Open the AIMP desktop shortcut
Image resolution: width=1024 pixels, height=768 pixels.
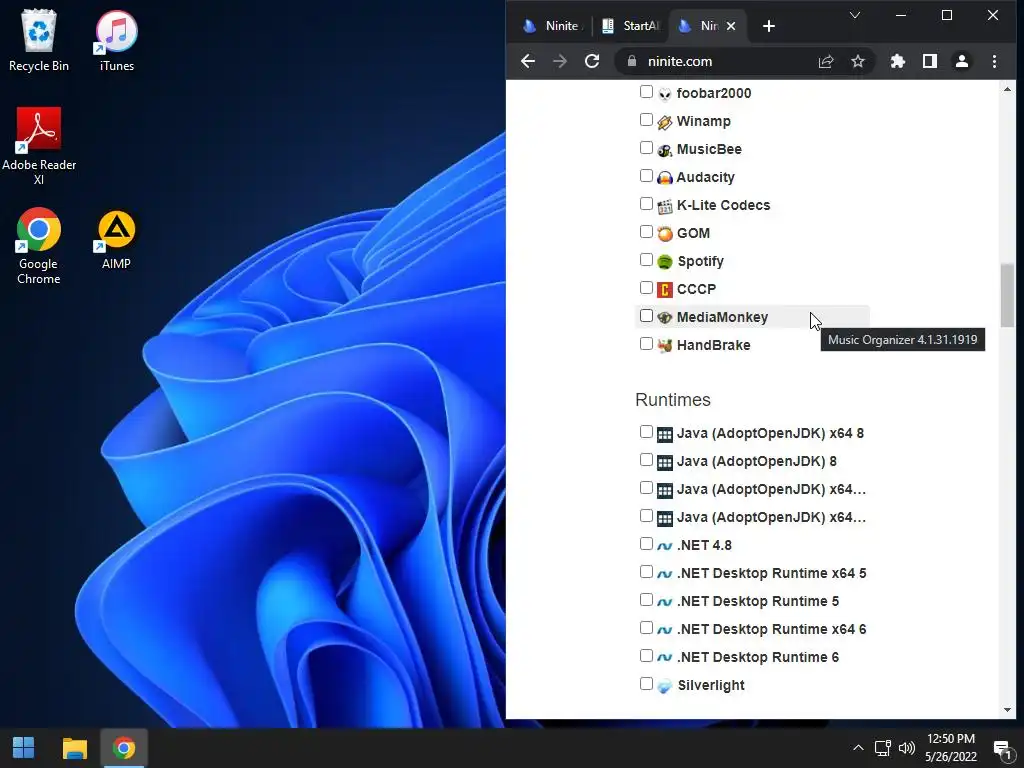pyautogui.click(x=116, y=240)
